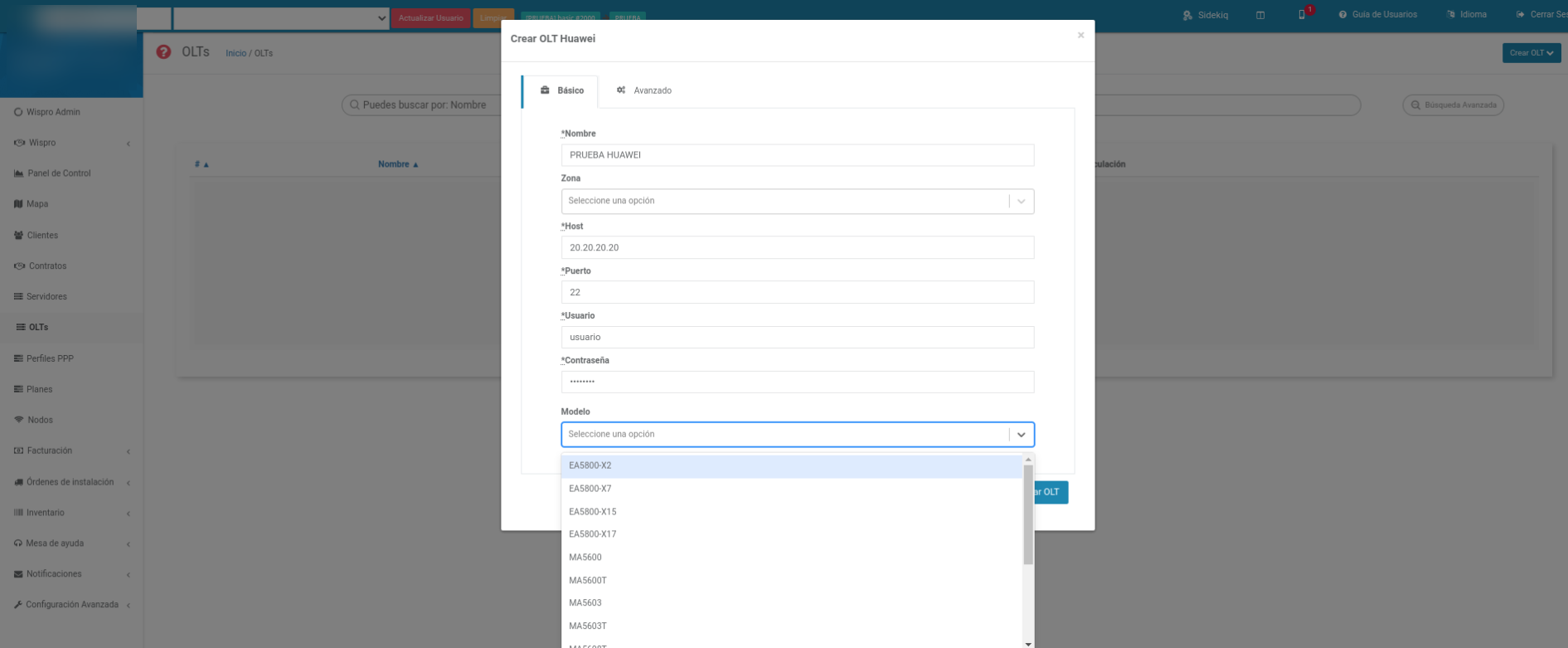Select model MA5603T from list
Screen dimensions: 1568x648
792,626
